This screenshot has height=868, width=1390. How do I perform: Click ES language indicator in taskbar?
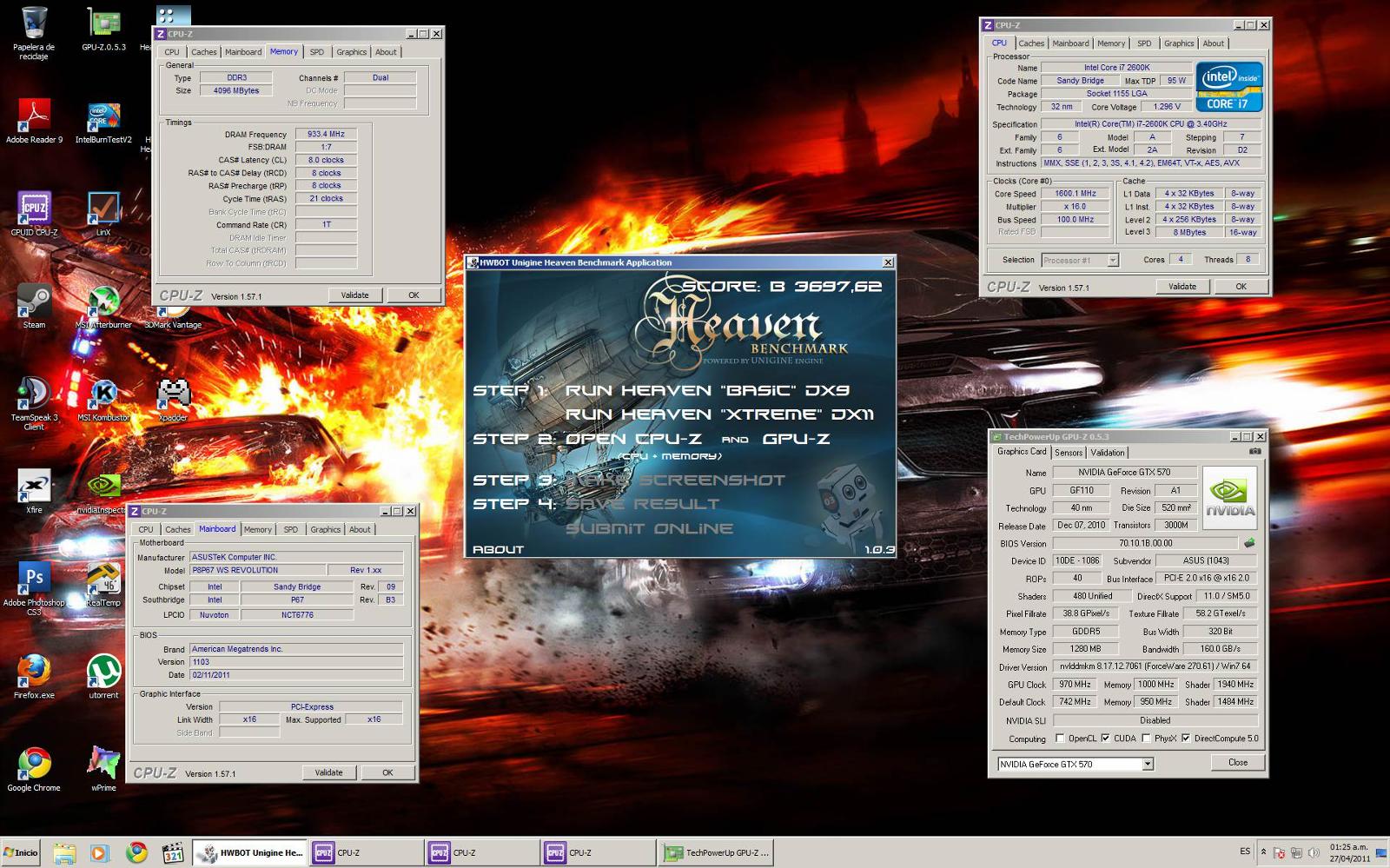pos(1245,851)
